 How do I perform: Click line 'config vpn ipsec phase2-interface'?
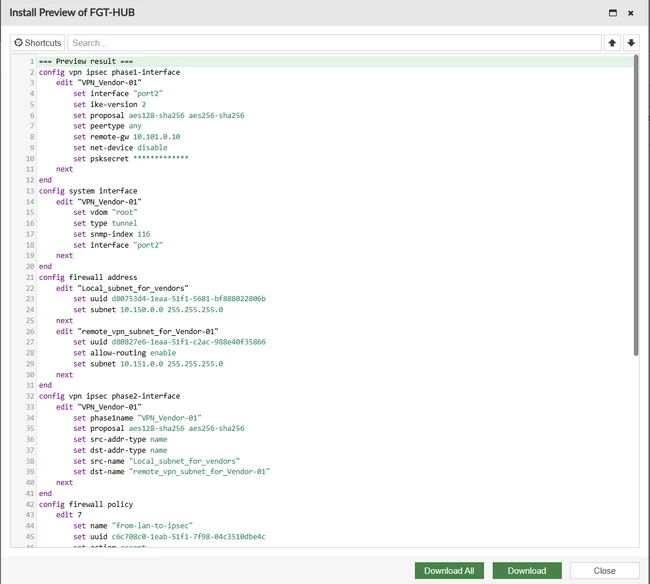[109, 396]
